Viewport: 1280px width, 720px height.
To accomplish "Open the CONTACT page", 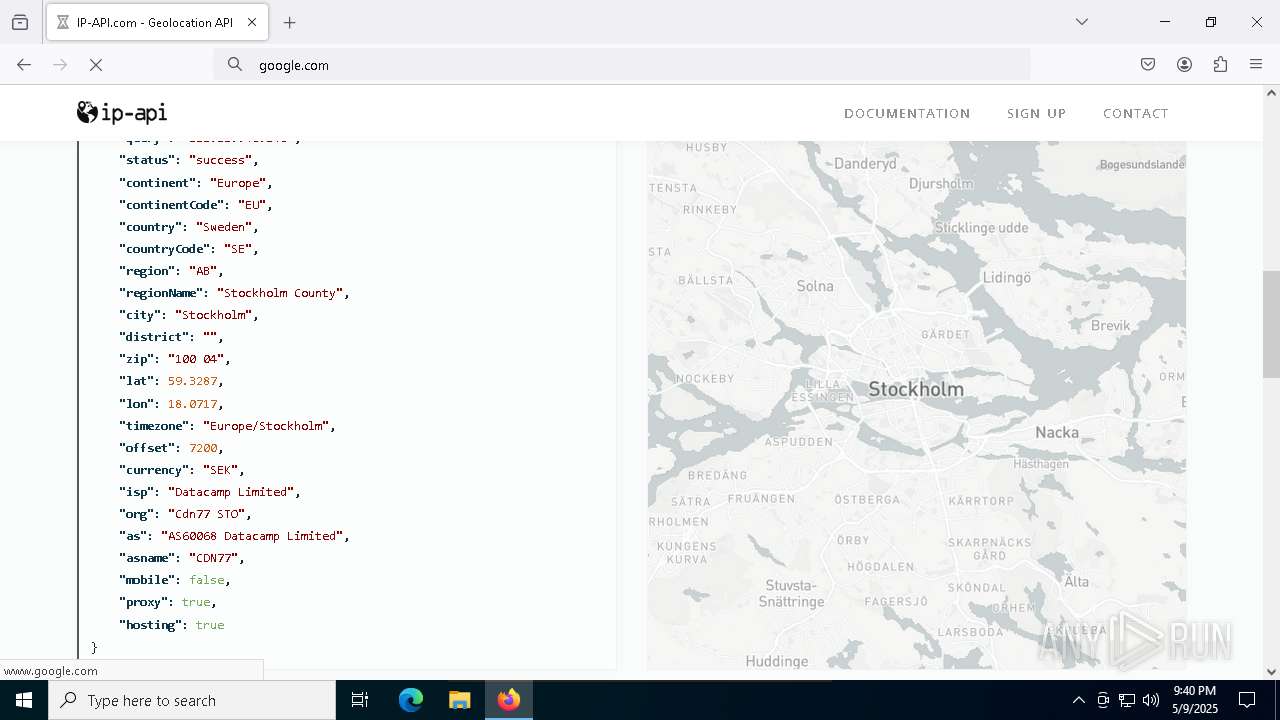I will (1135, 114).
